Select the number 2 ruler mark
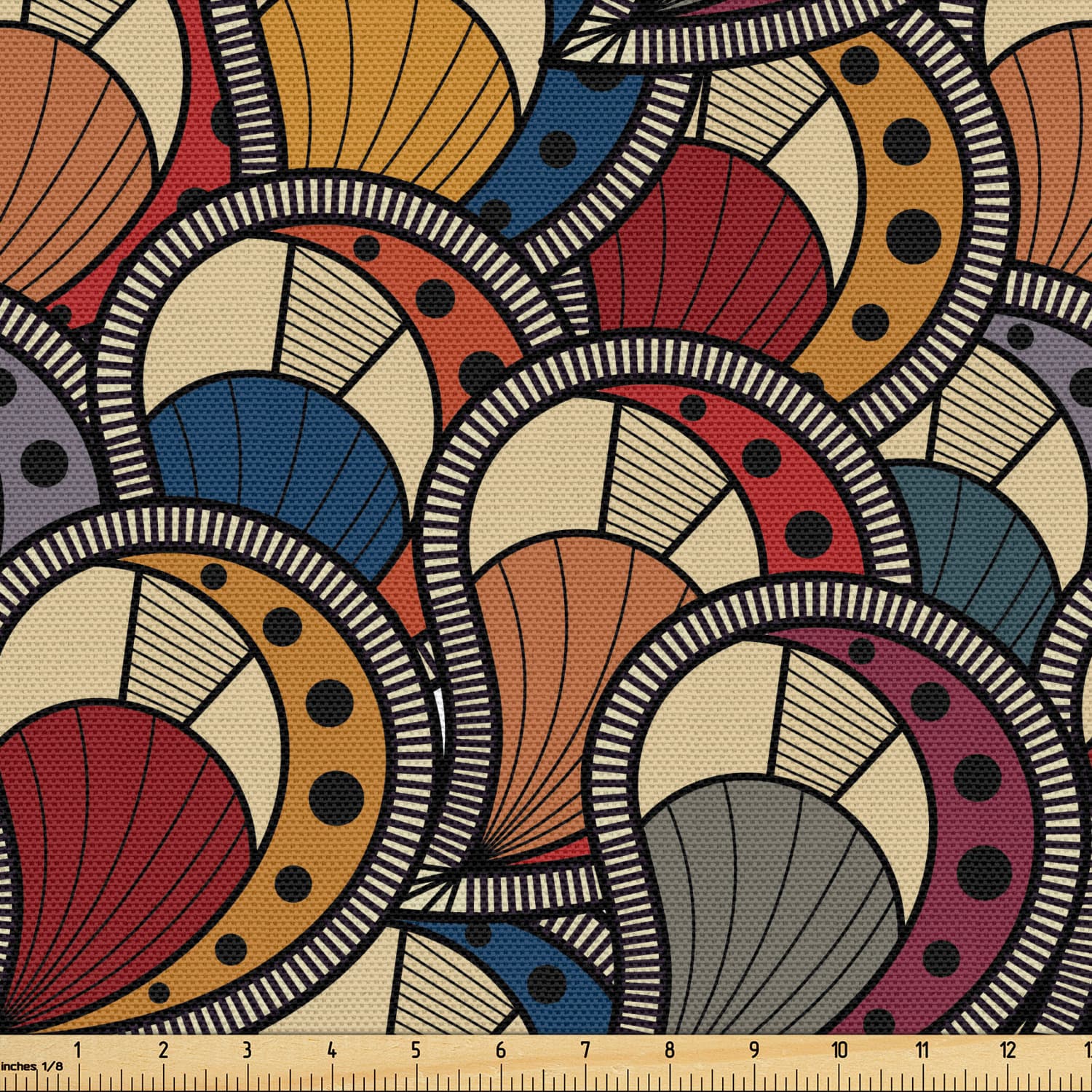Viewport: 1092px width, 1092px height. pyautogui.click(x=162, y=1049)
